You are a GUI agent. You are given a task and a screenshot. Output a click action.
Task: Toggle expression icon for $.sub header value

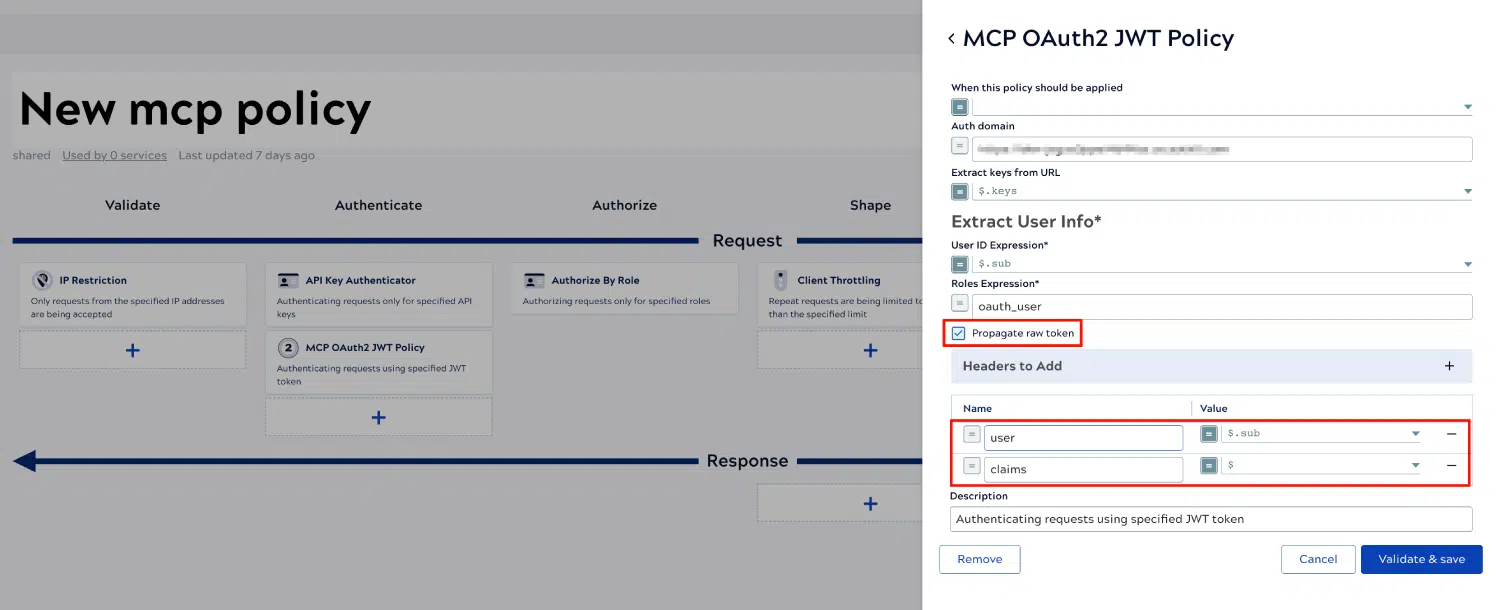tap(1209, 434)
